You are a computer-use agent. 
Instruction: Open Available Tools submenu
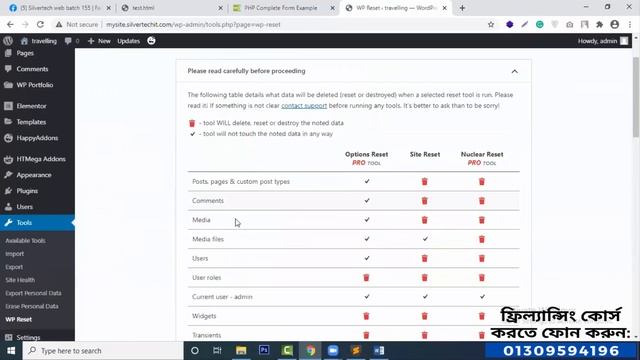coord(25,241)
